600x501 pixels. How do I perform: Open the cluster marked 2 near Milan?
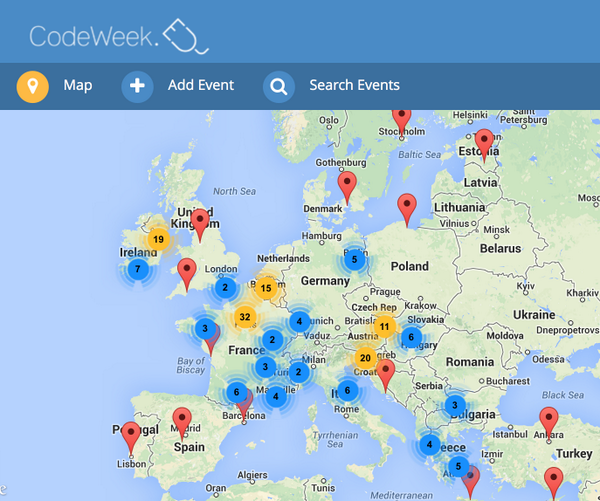pyautogui.click(x=298, y=372)
